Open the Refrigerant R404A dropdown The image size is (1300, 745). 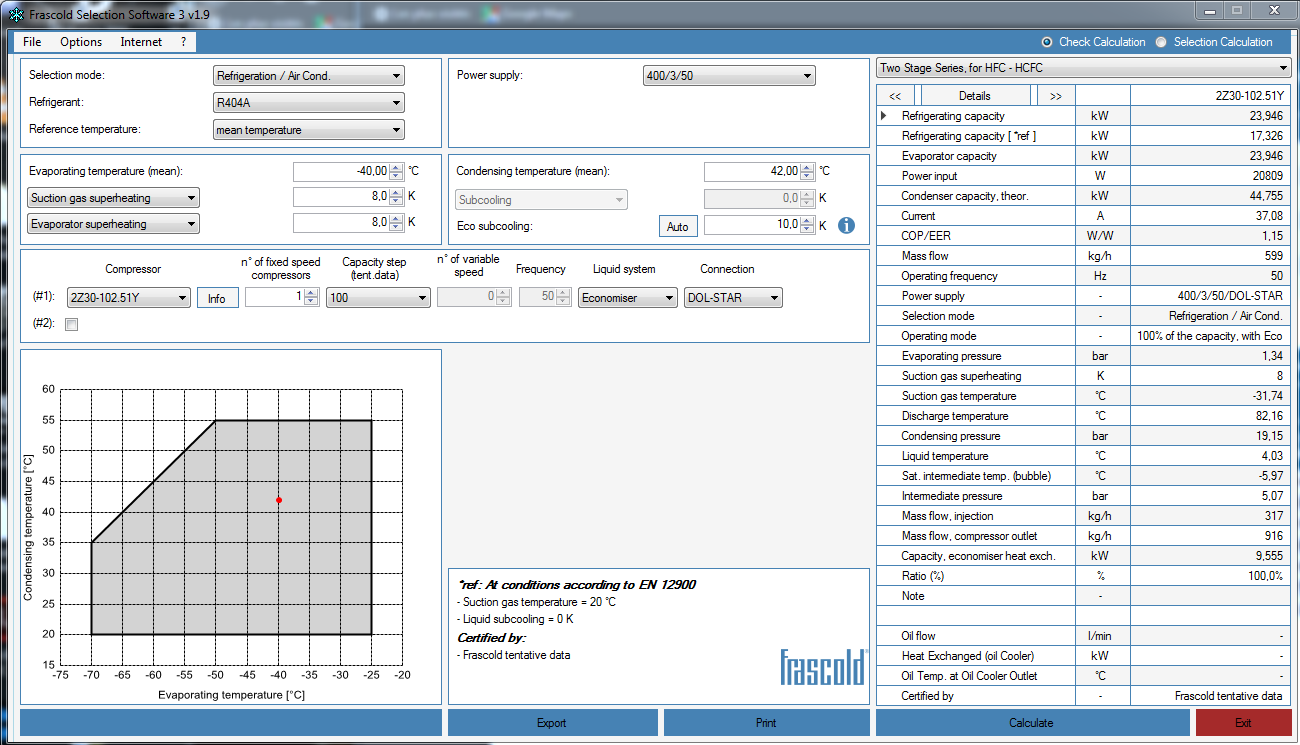[309, 102]
